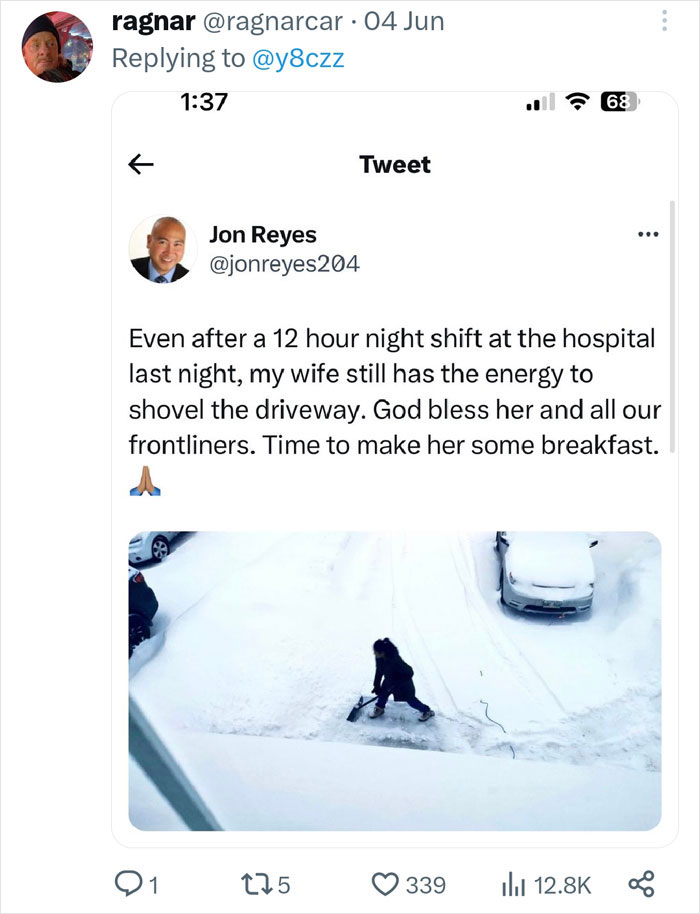Click the cellular signal strength icon

[x=537, y=104]
